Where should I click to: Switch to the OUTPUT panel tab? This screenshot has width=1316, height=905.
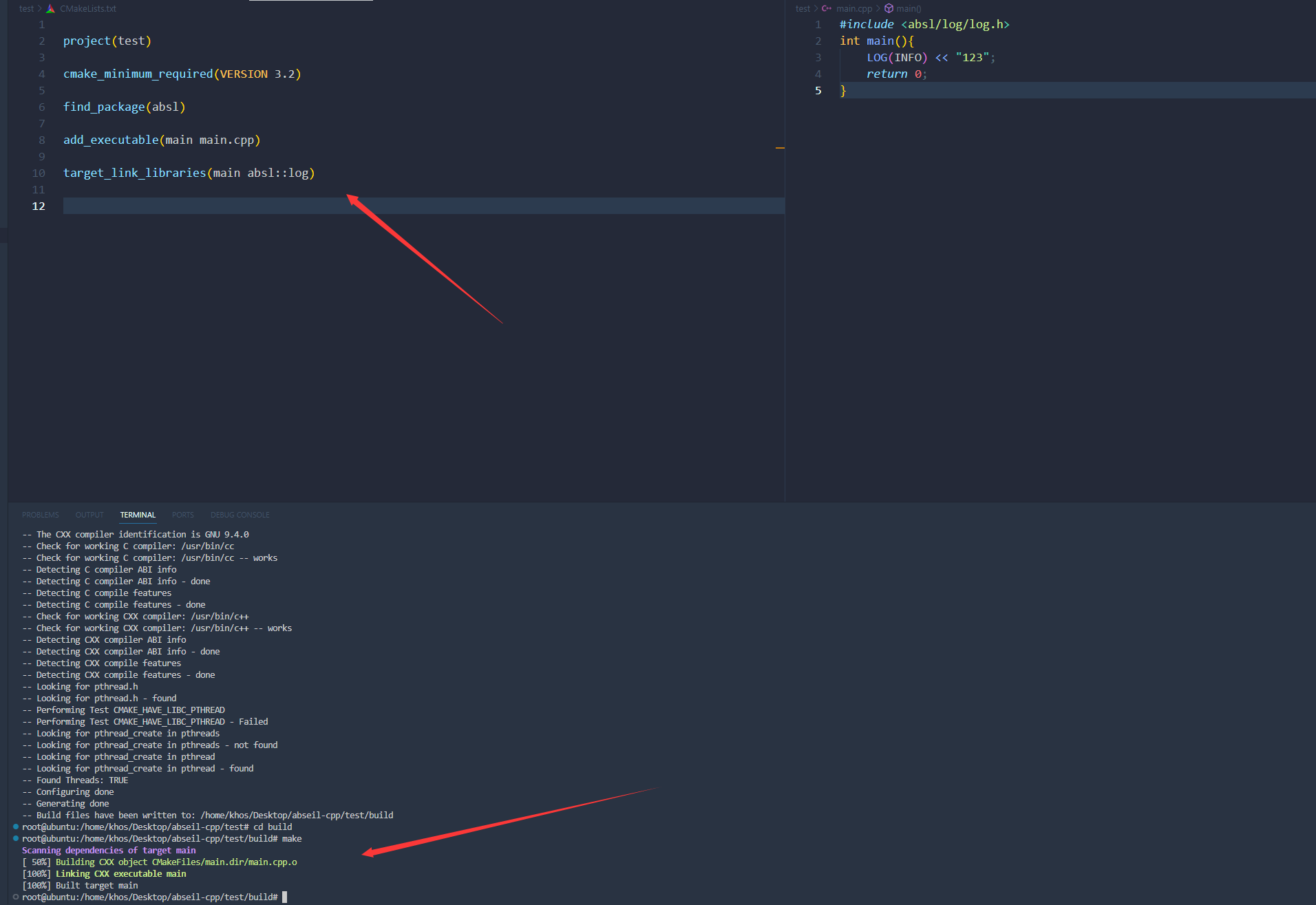(89, 515)
